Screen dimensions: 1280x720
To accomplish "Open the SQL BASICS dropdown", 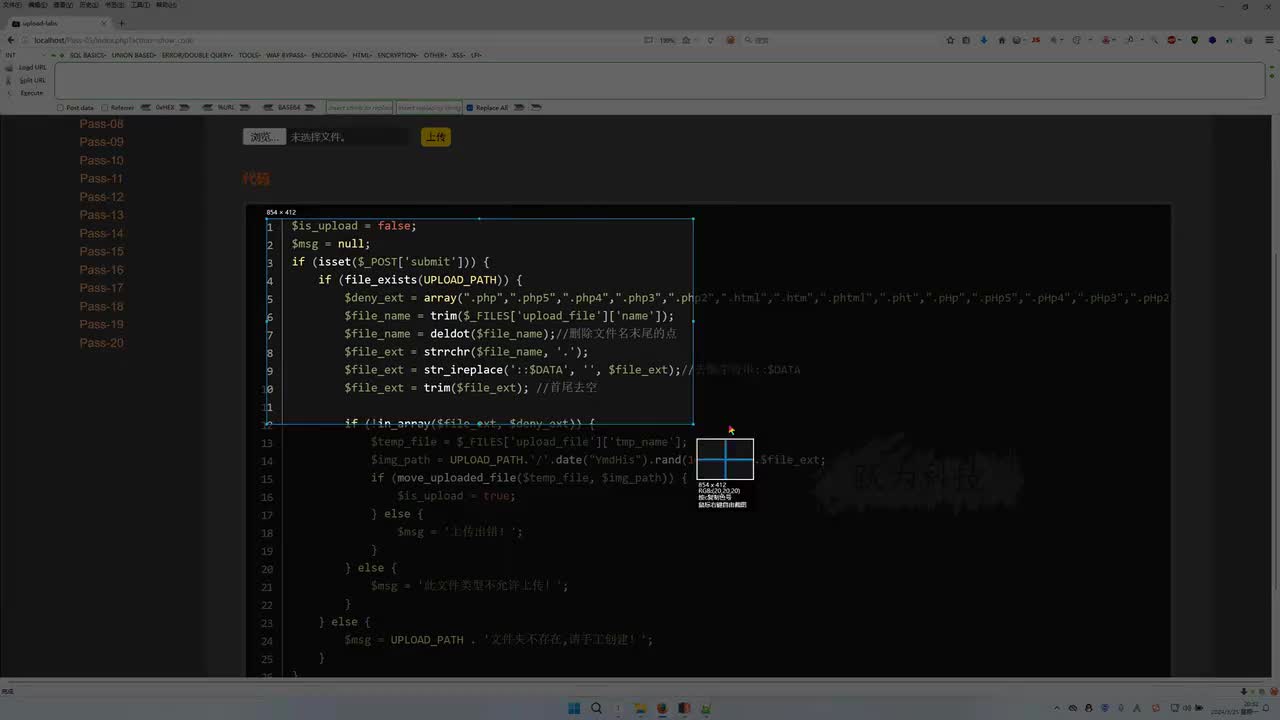I will pyautogui.click(x=88, y=55).
